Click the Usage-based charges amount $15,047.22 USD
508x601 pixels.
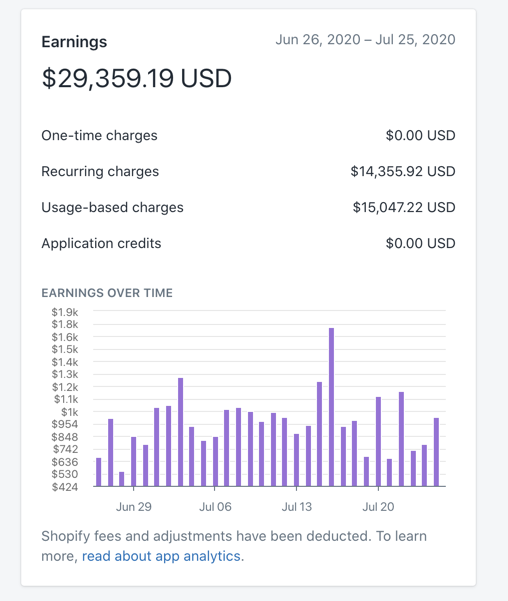click(404, 207)
